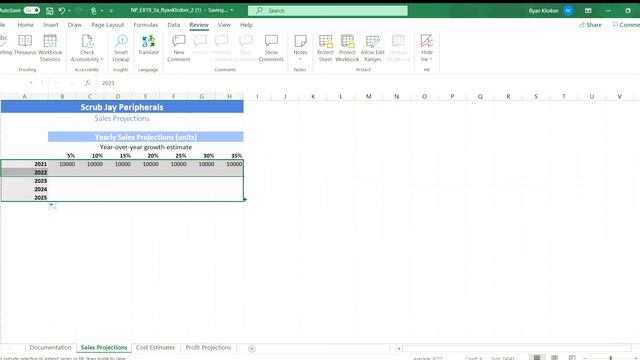This screenshot has width=640, height=360.
Task: Click the 20% growth header cell
Action: coord(146,156)
